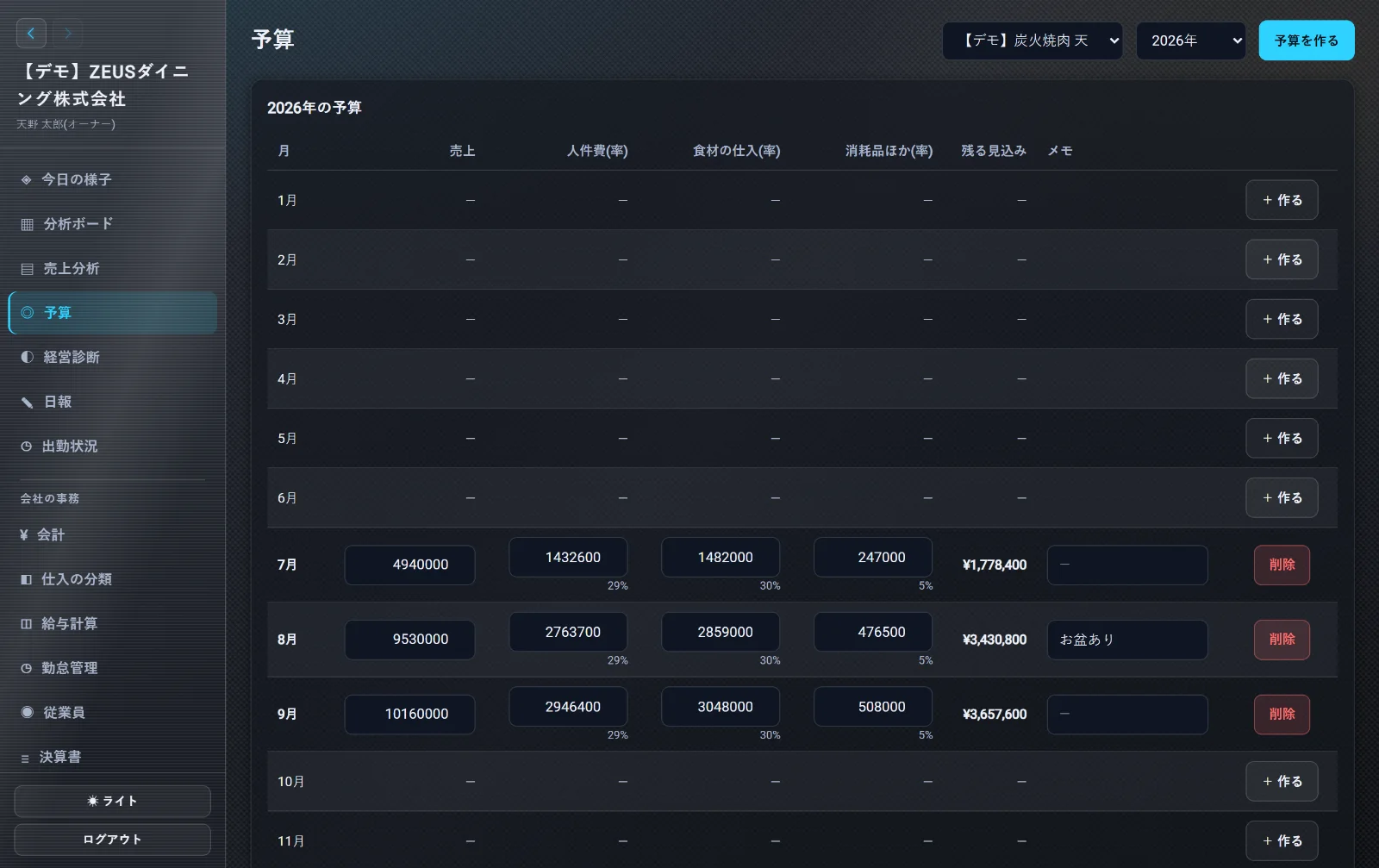
Task: Focus 9月 labor cost field 2946400
Action: [x=568, y=707]
